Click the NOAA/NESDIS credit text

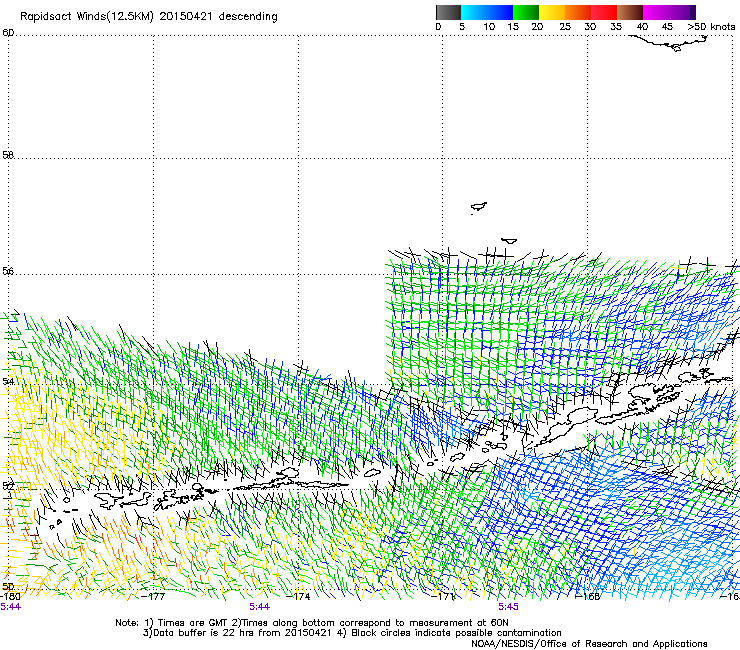coord(589,643)
